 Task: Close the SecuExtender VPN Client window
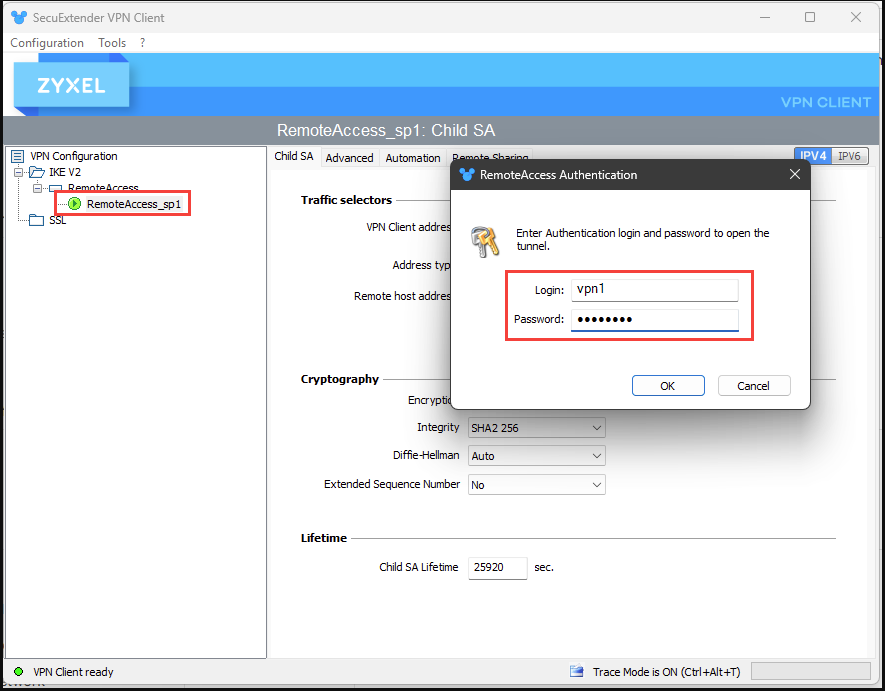856,18
